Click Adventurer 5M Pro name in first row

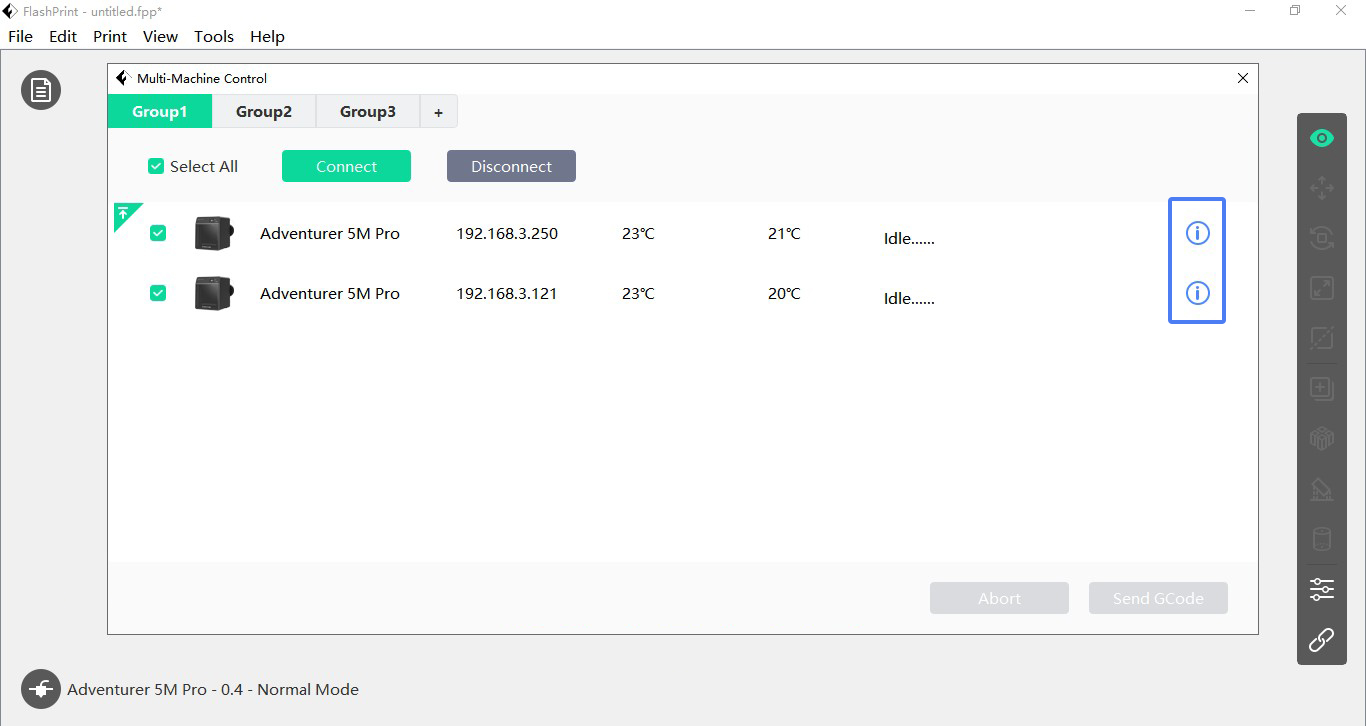pyautogui.click(x=330, y=233)
